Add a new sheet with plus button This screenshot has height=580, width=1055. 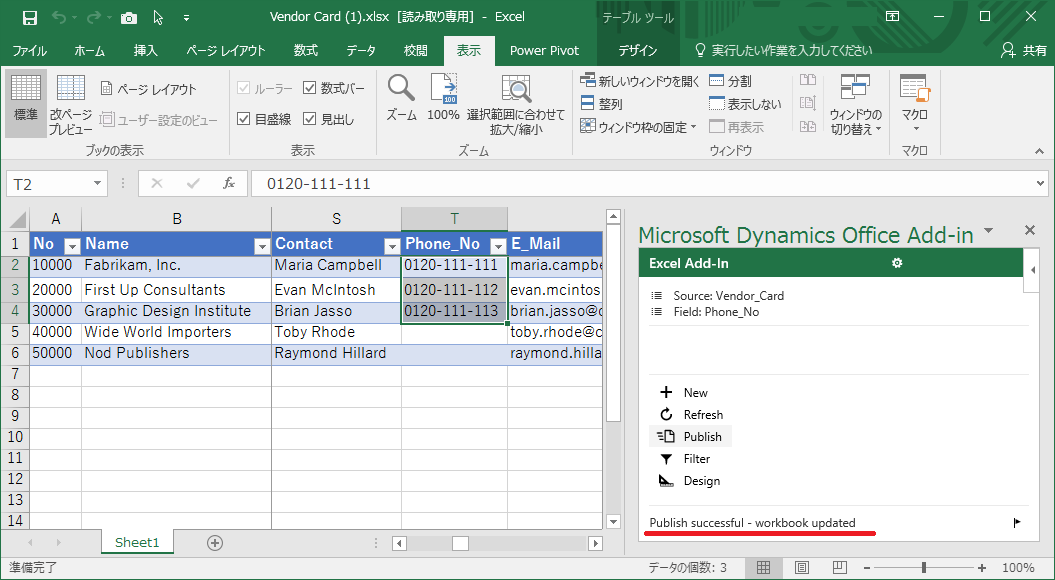215,543
